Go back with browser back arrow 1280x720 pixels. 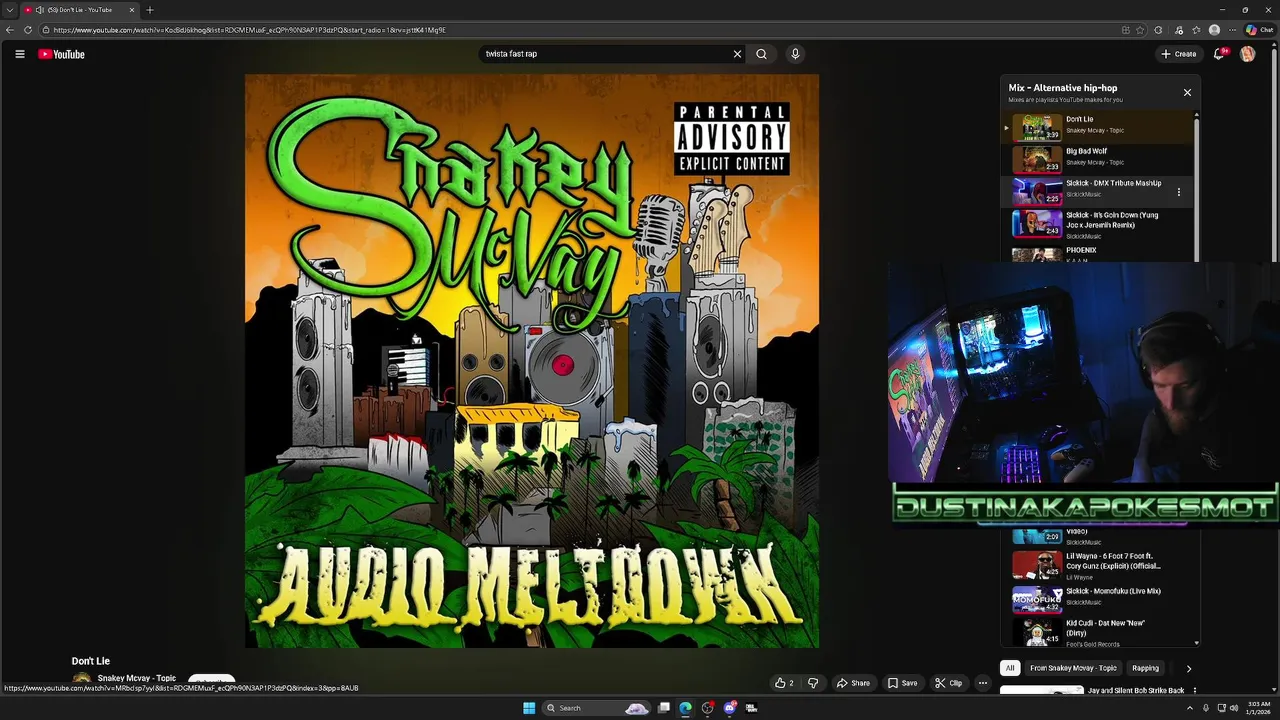click(10, 30)
